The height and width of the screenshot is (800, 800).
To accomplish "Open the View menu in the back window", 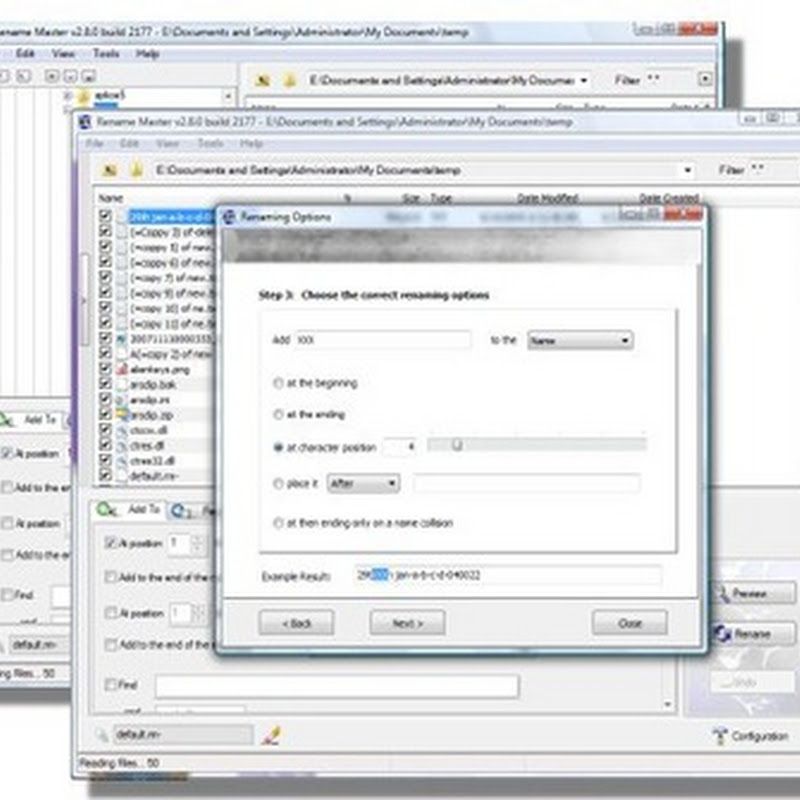I will click(x=63, y=54).
